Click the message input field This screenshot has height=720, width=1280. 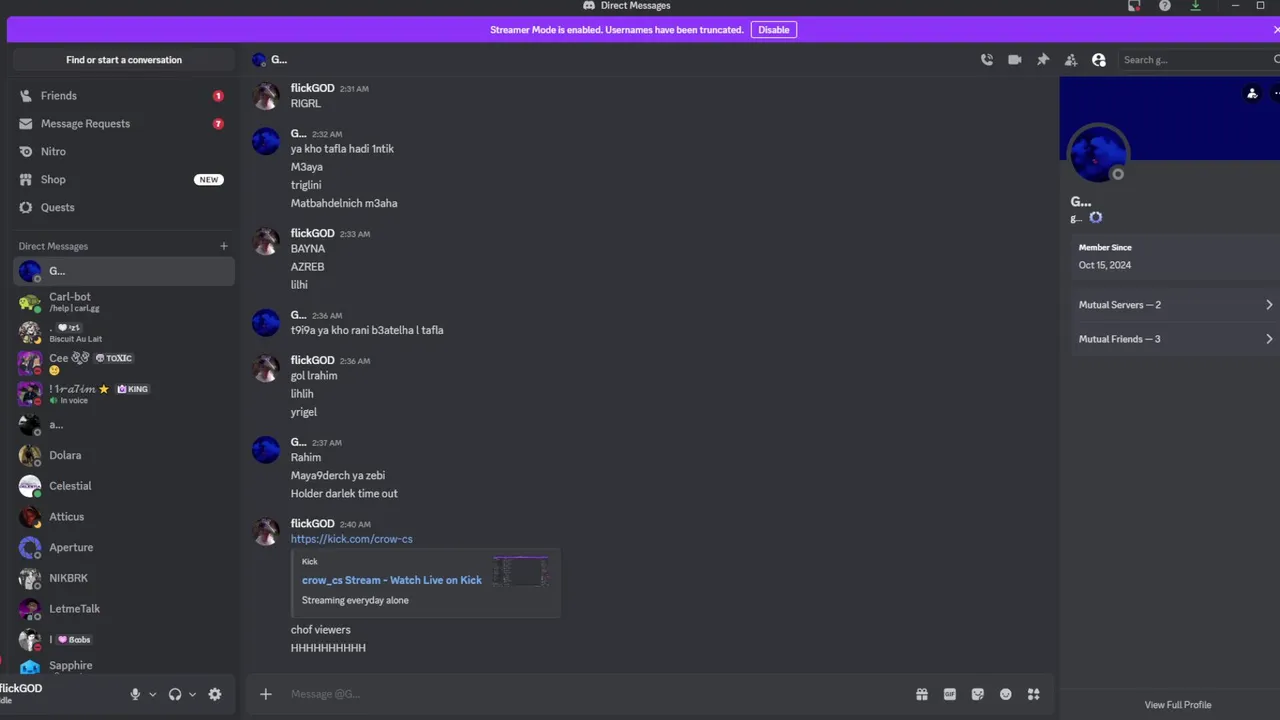tap(590, 694)
